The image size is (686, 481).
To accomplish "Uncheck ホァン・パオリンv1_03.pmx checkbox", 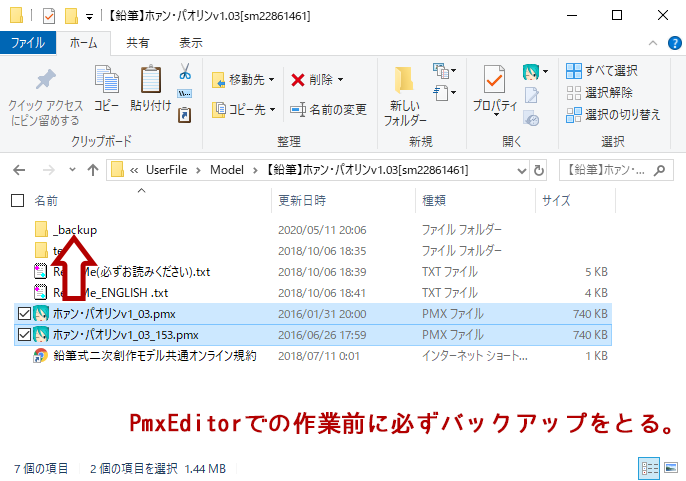I will pos(24,314).
